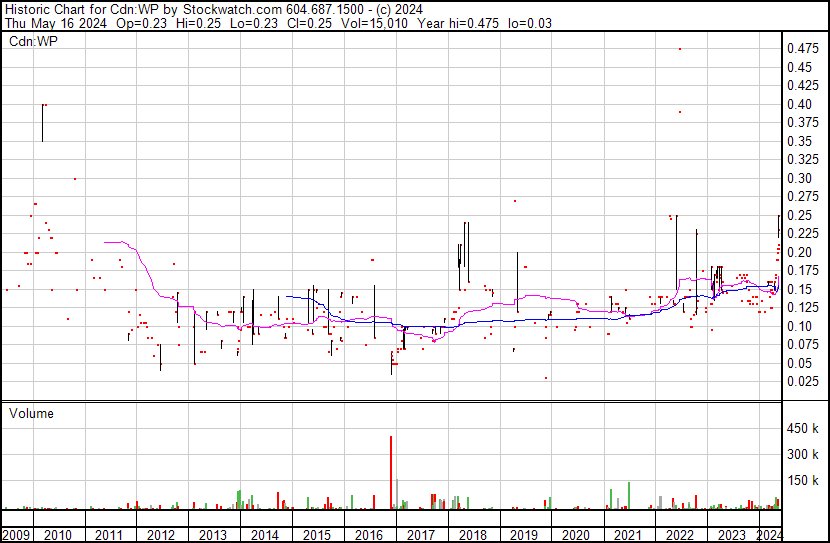Click the 'Hi=0.25' high value
The image size is (830, 543).
(x=199, y=24)
